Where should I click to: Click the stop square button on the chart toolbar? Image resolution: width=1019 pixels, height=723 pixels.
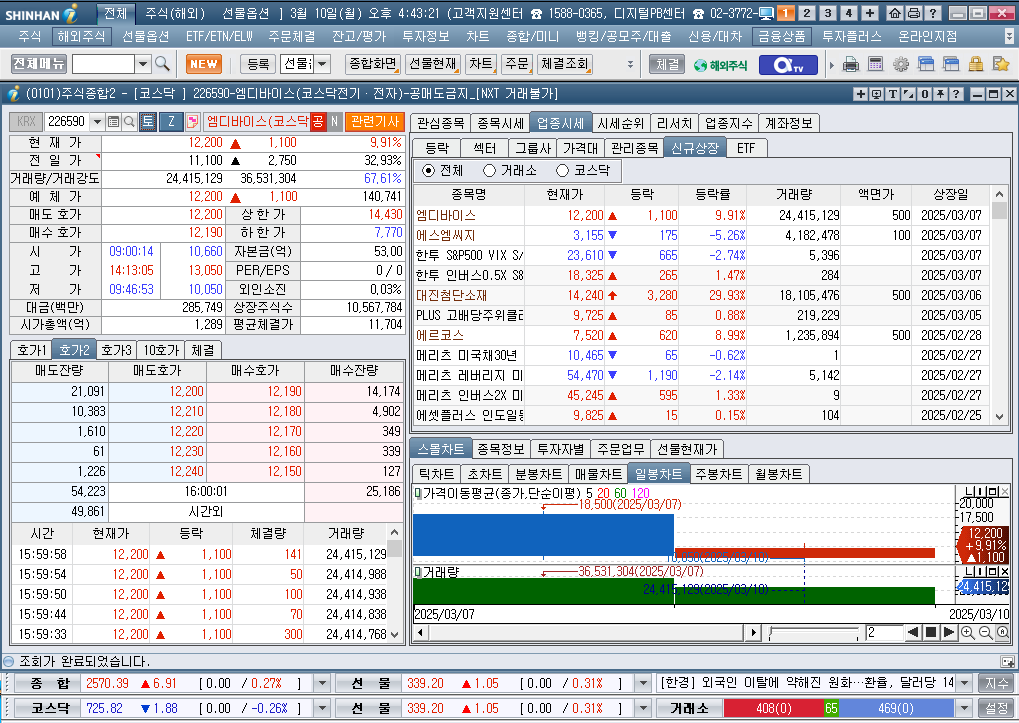coord(931,632)
